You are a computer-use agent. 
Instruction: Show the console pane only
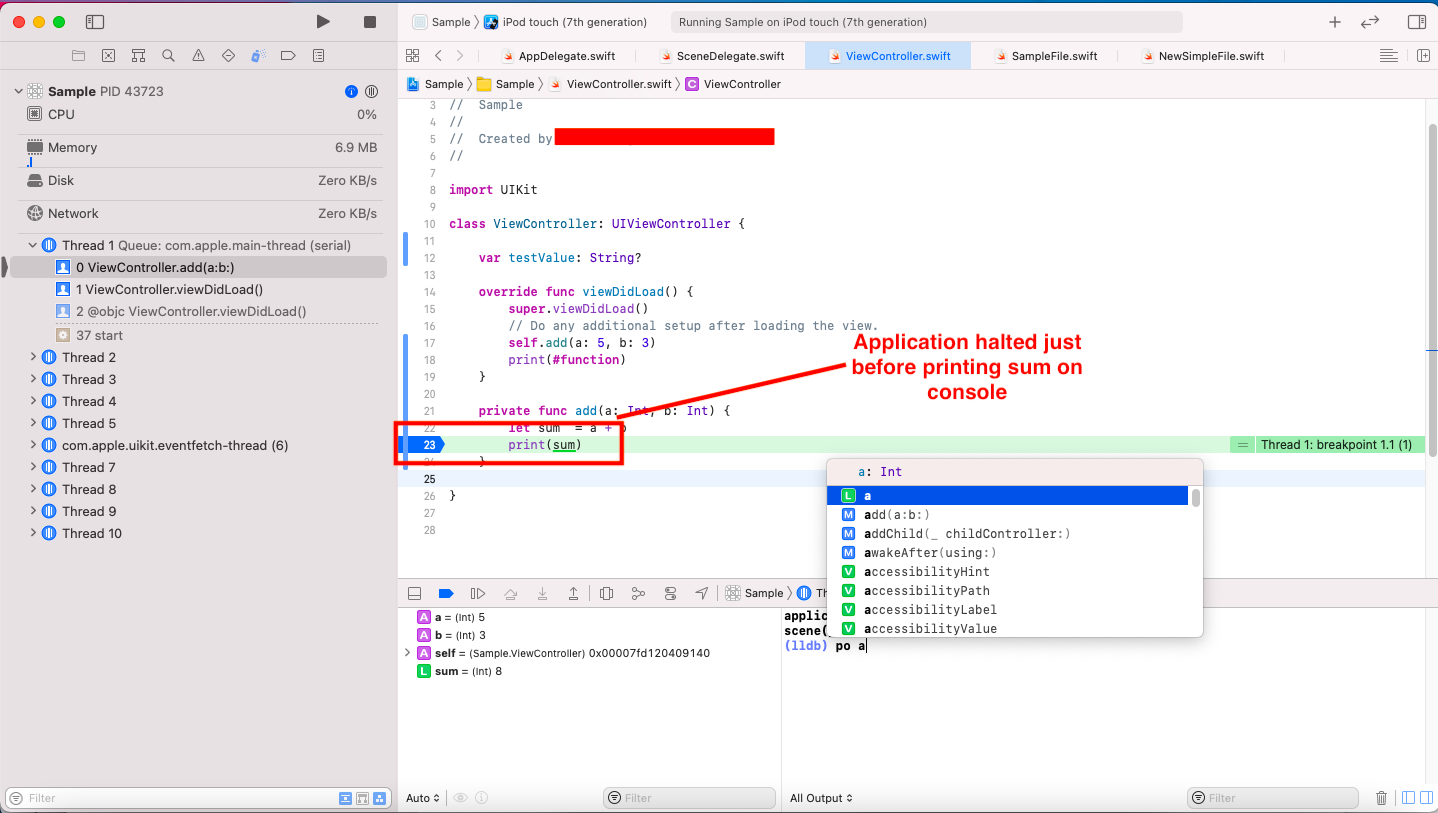click(x=1425, y=798)
